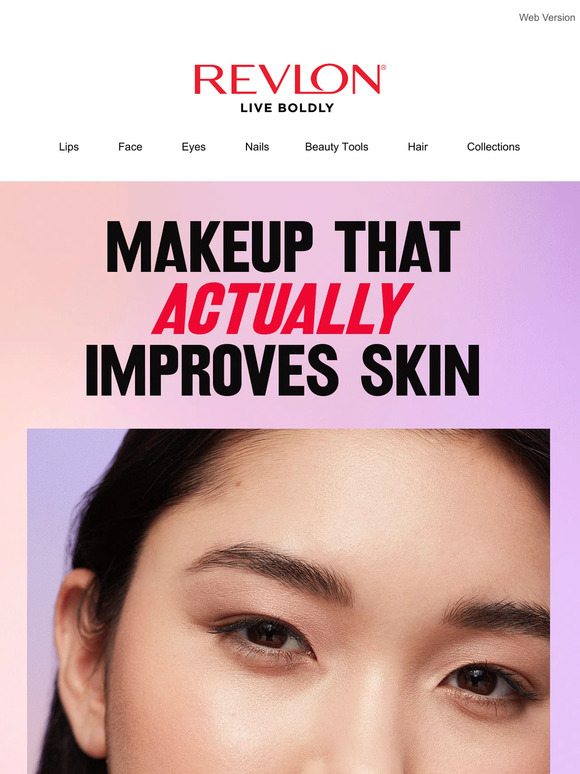
Task: Click the model's full arched eyebrow
Action: (x=271, y=570)
